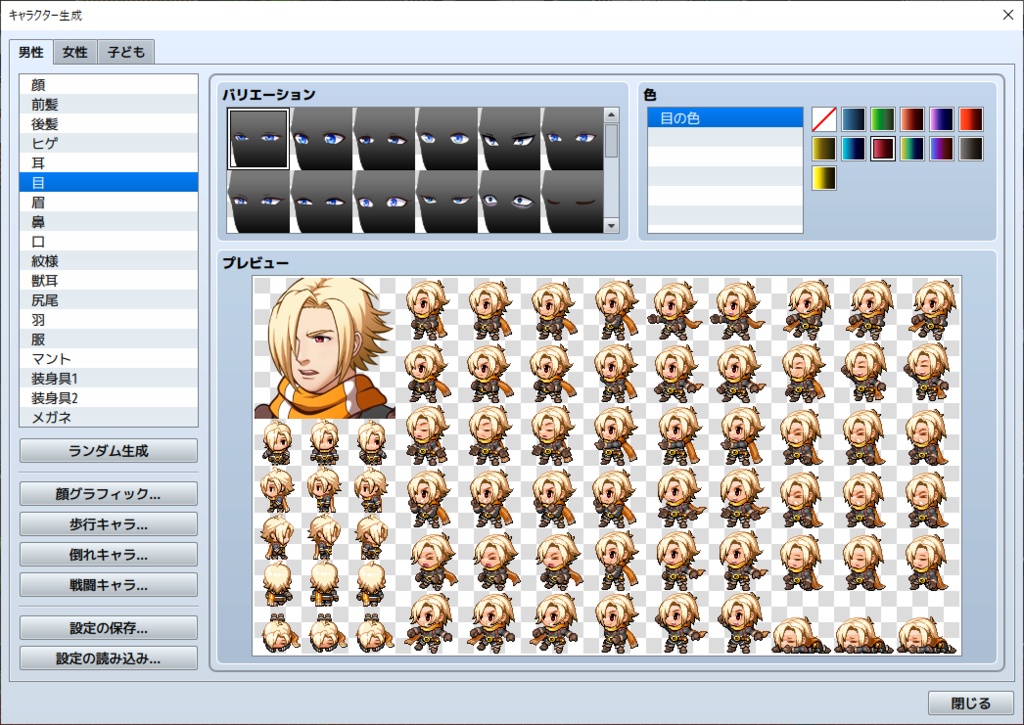This screenshot has width=1024, height=725.
Task: Switch to the 子ども tab
Action: (x=126, y=52)
